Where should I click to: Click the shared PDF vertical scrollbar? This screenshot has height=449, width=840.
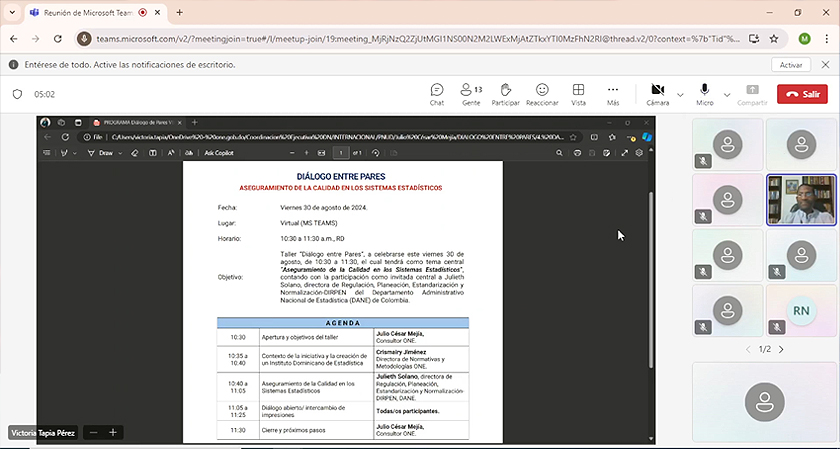pyautogui.click(x=651, y=279)
